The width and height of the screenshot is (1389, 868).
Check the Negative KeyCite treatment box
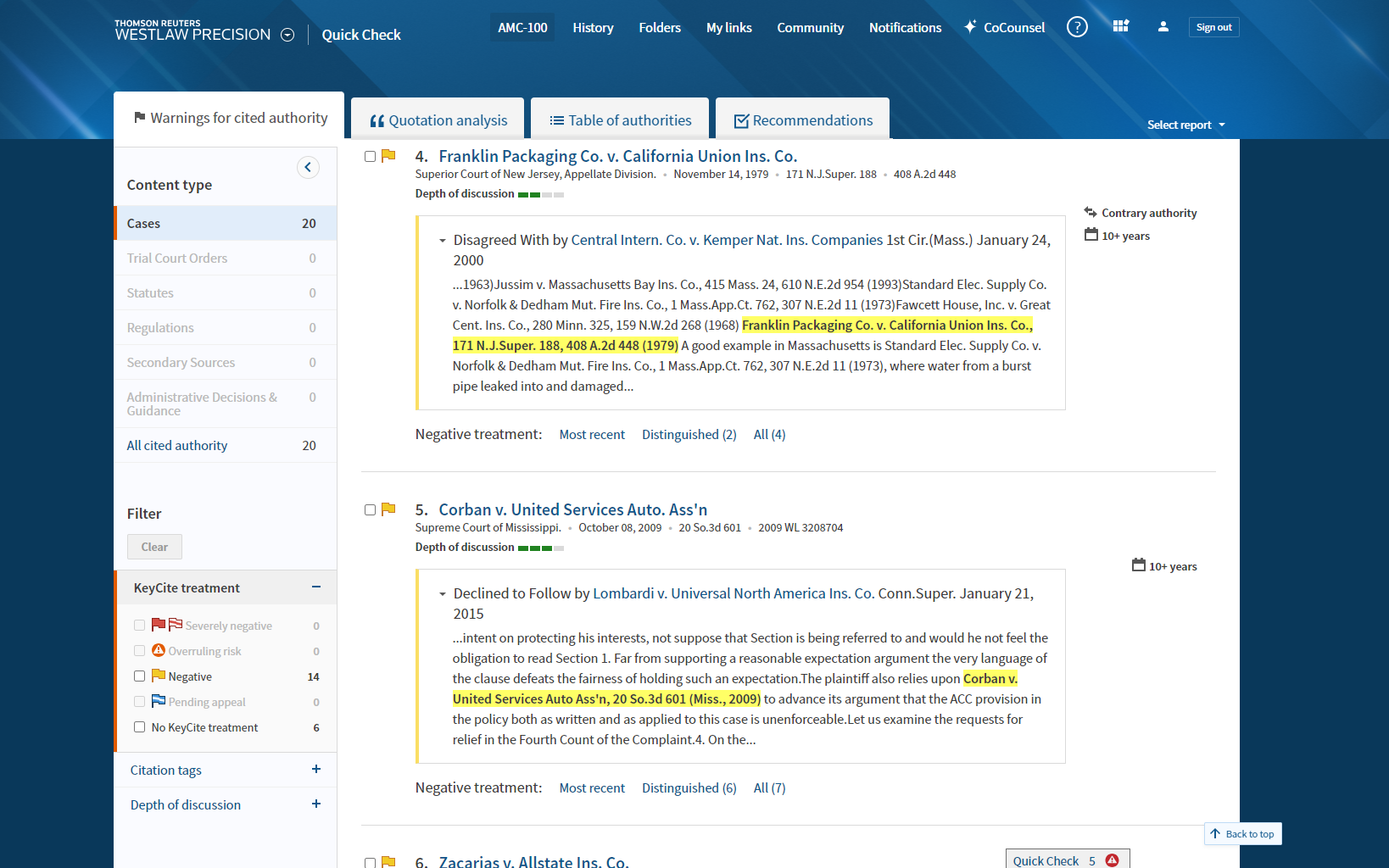point(140,676)
